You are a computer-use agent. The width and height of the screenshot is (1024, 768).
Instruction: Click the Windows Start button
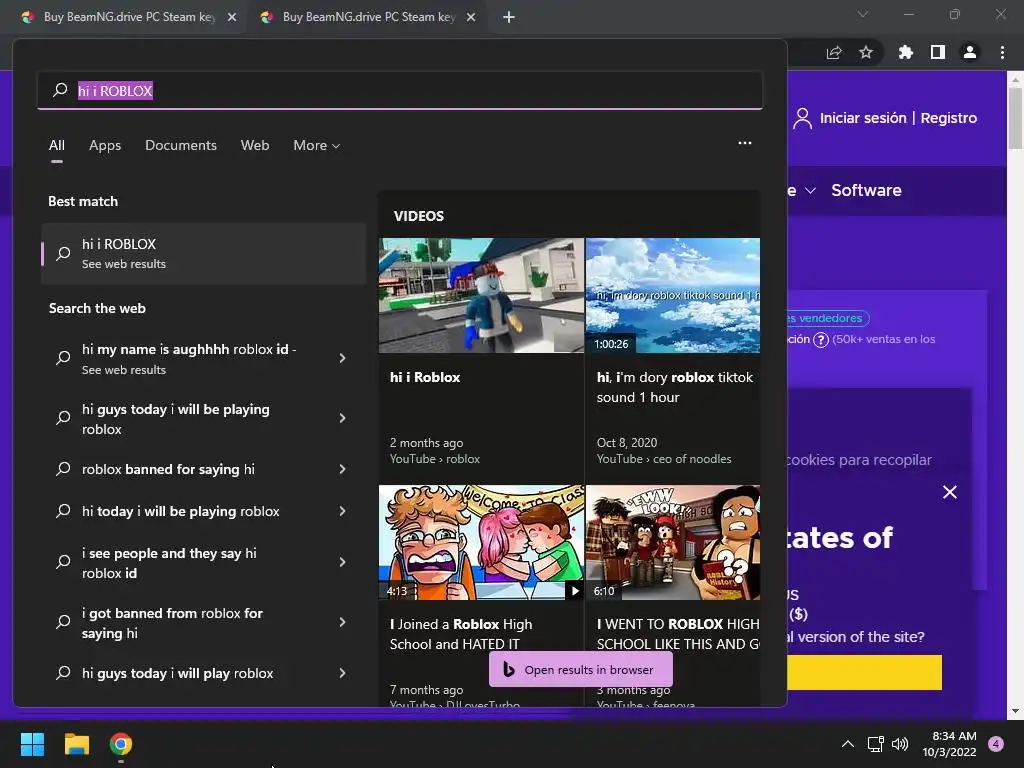click(32, 744)
